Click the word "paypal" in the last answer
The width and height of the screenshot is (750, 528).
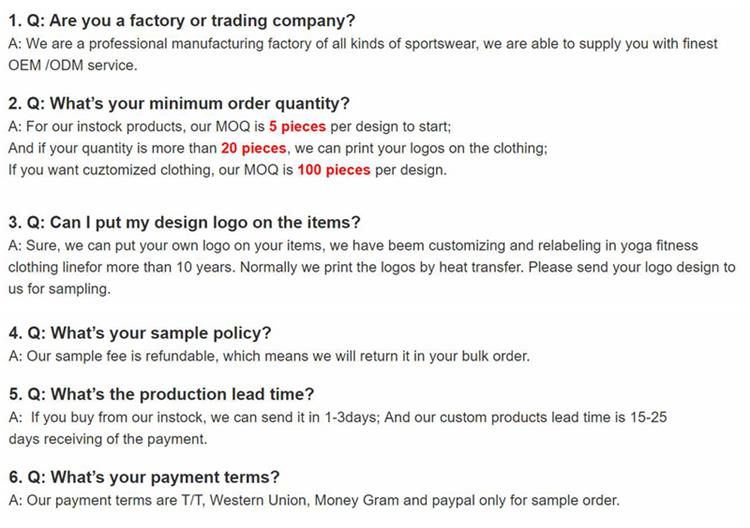coord(476,500)
